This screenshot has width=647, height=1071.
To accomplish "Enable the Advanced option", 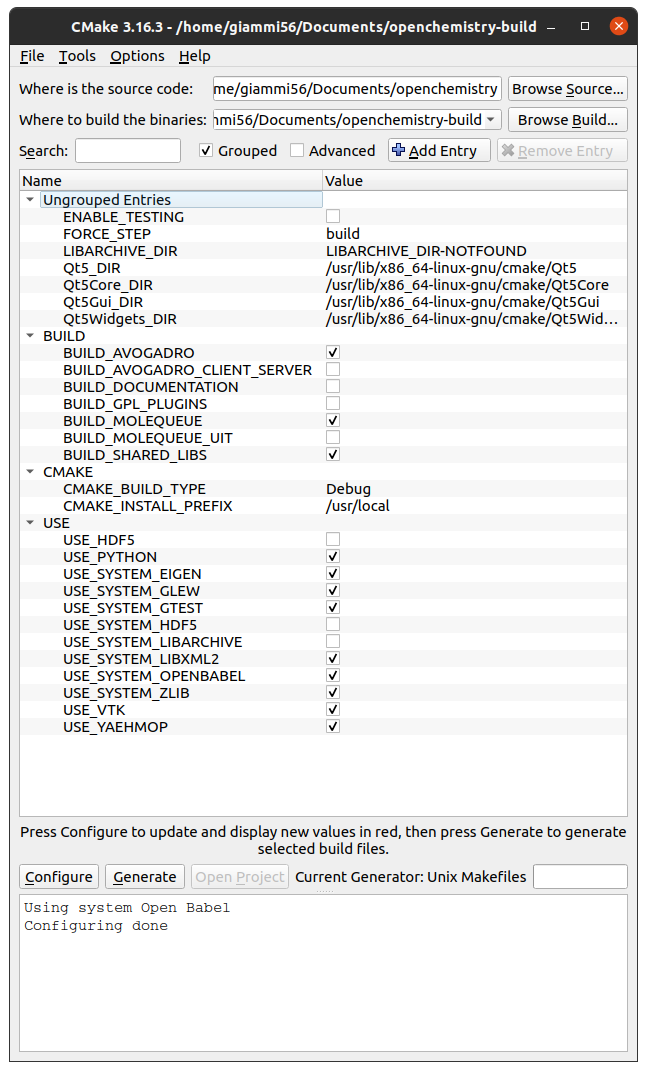I will click(x=295, y=150).
